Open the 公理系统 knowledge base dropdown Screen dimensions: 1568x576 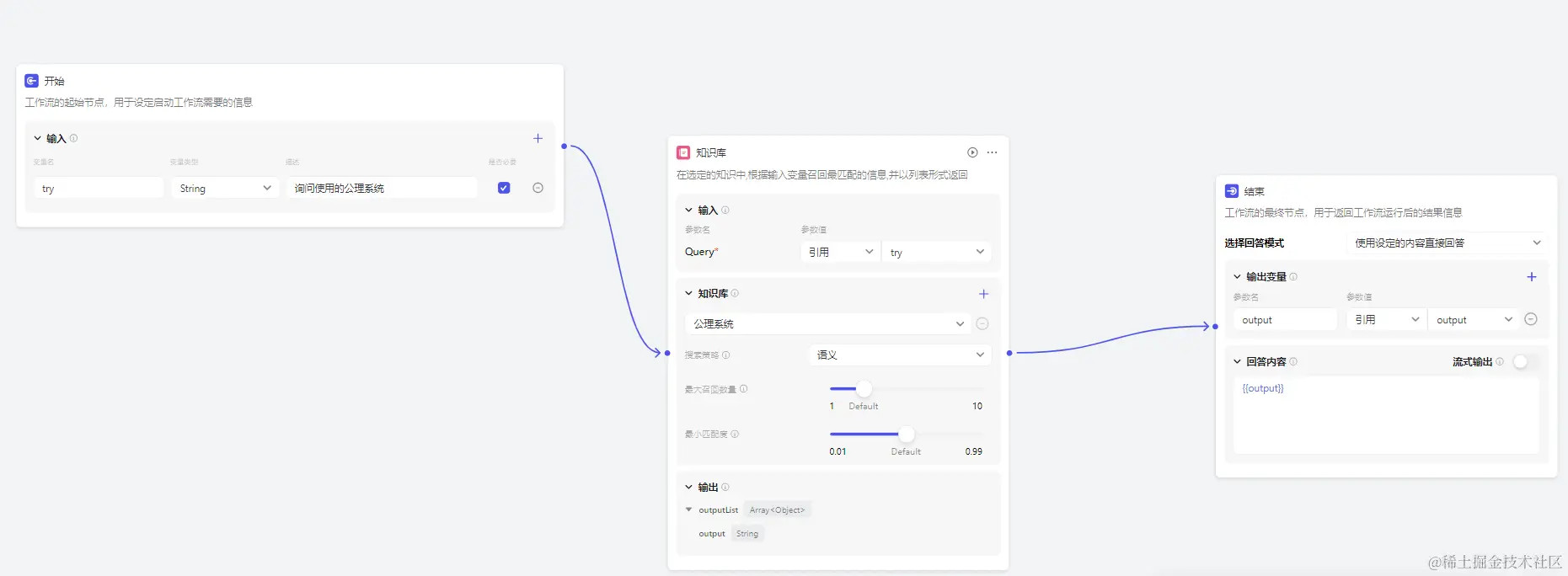click(x=828, y=323)
